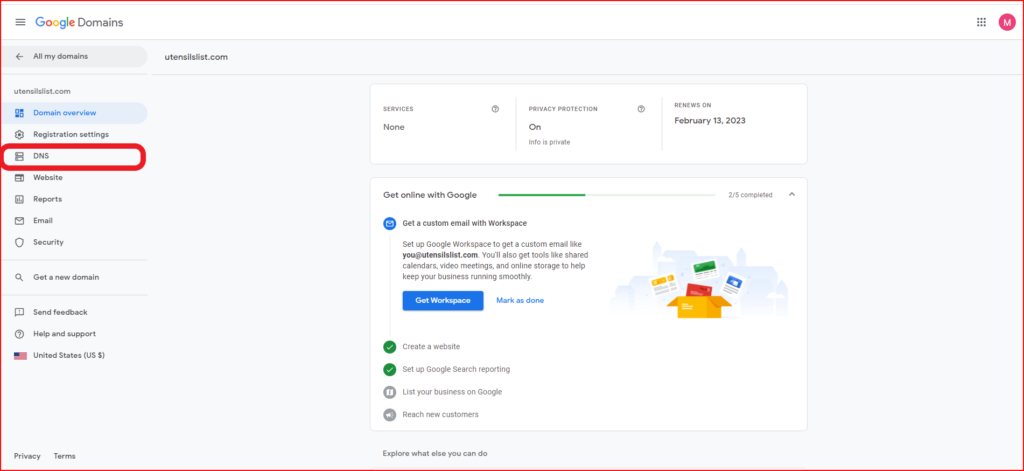Viewport: 1024px width, 471px height.
Task: Click the help icon next to Privacy Protection
Action: click(x=641, y=109)
